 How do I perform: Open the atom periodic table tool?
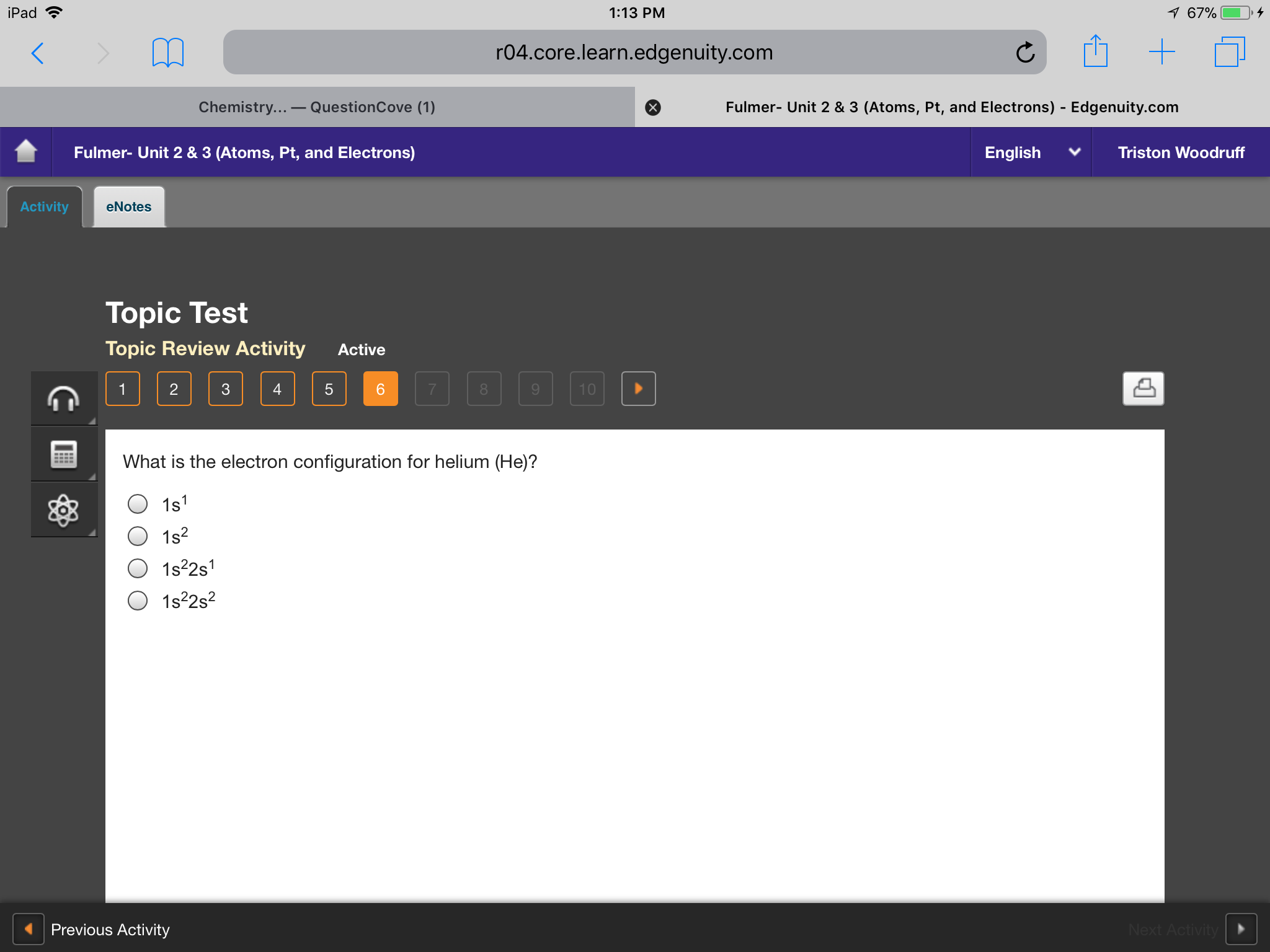64,511
